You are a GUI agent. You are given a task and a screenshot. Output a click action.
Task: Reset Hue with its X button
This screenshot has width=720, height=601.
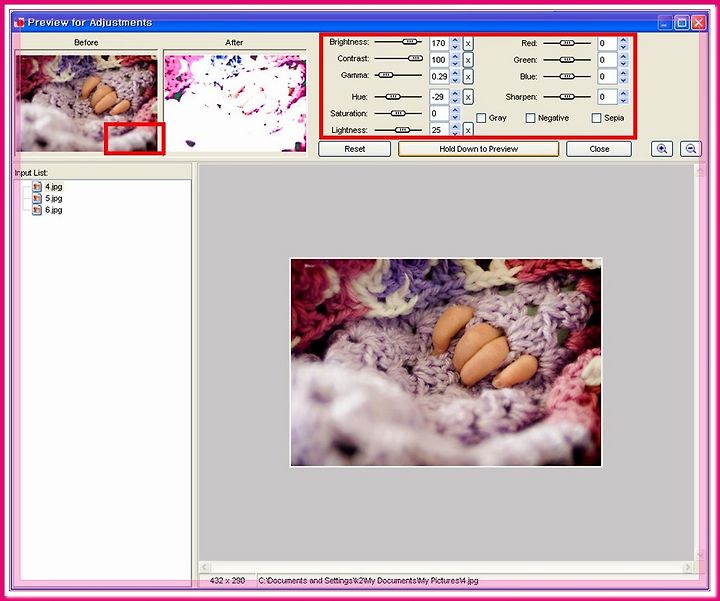point(468,97)
